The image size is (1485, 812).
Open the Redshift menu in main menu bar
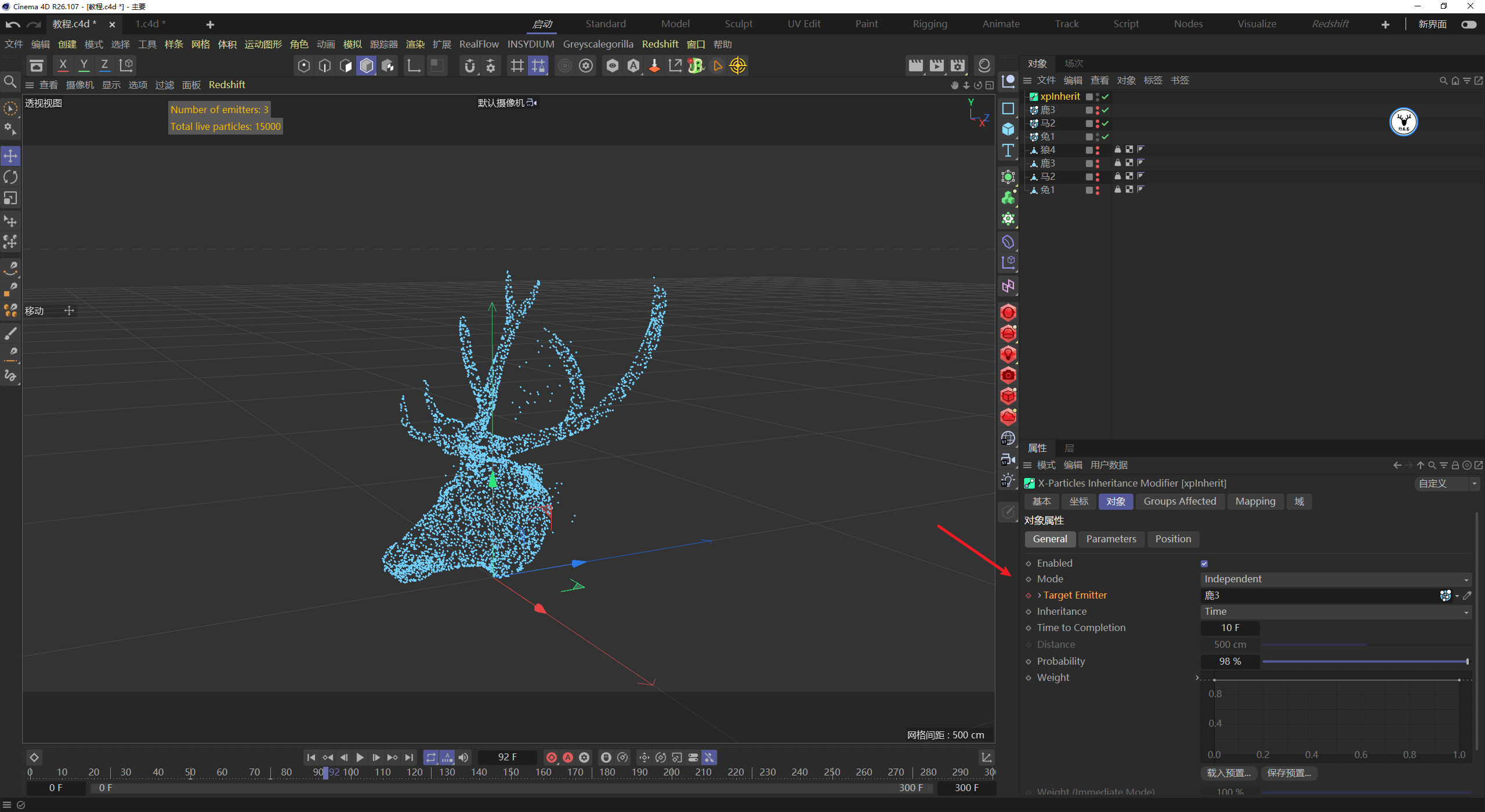[660, 44]
